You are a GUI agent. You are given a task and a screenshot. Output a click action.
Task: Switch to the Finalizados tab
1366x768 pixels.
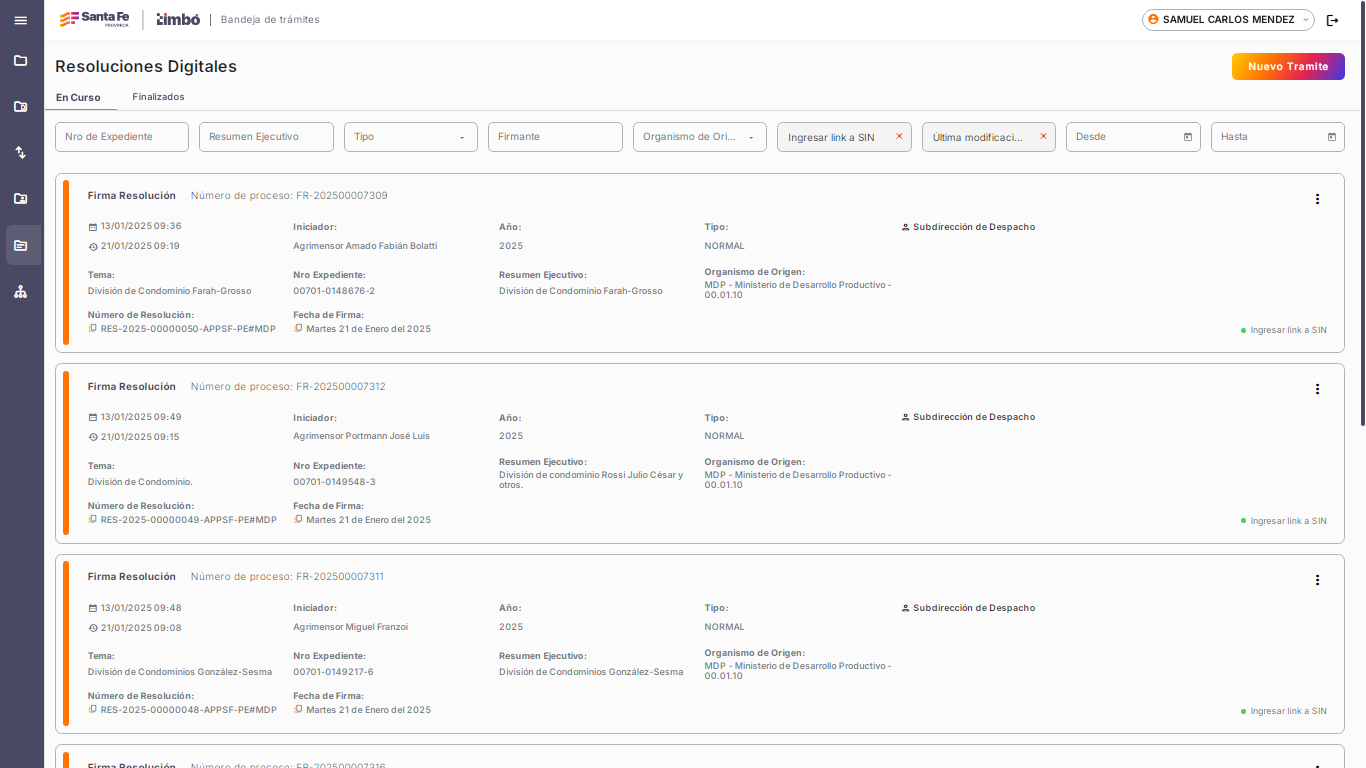(x=158, y=97)
